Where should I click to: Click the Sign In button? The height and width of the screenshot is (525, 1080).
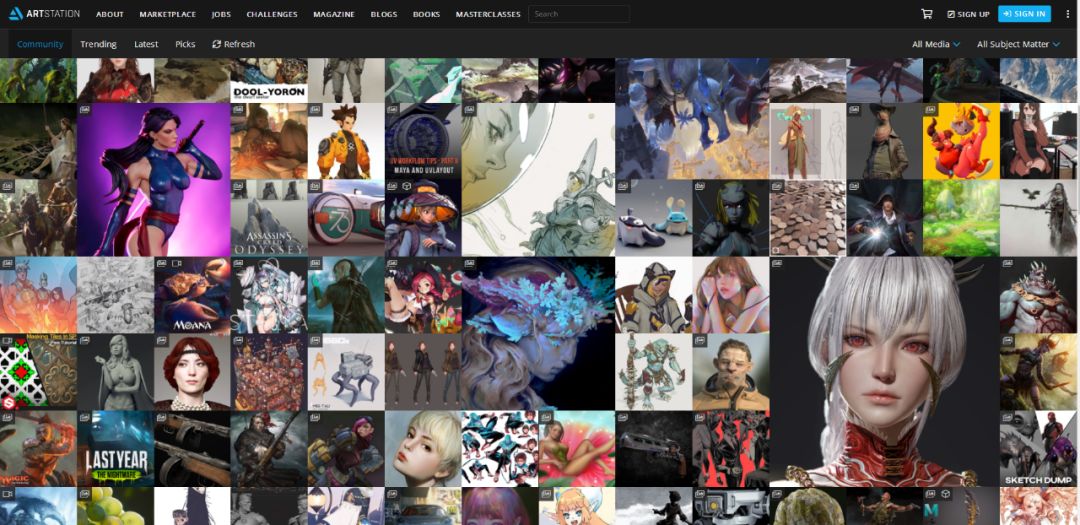click(1024, 14)
